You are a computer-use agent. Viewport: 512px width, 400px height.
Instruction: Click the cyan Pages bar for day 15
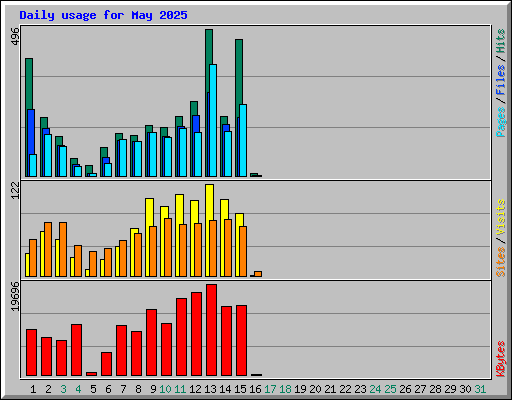pos(243,140)
